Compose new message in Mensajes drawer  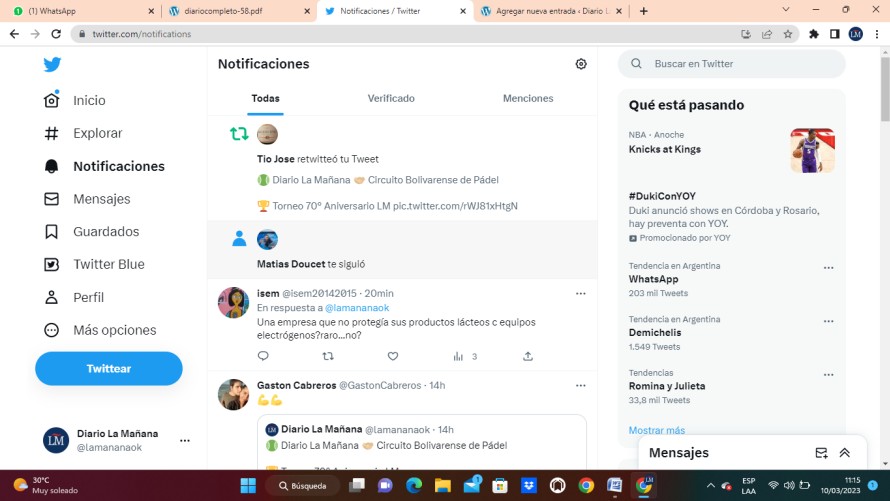tap(821, 453)
